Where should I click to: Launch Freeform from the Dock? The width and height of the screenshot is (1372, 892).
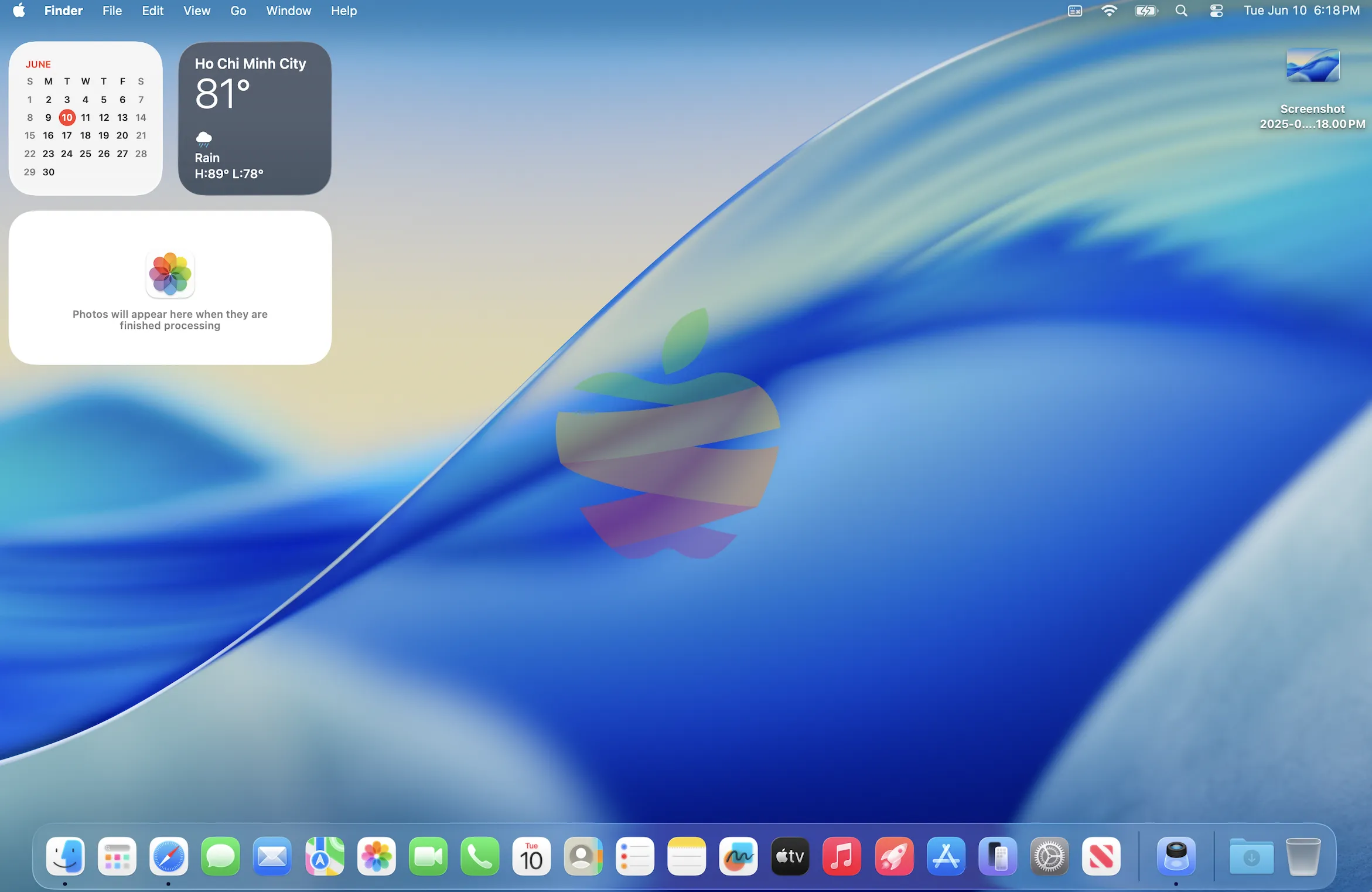tap(738, 856)
